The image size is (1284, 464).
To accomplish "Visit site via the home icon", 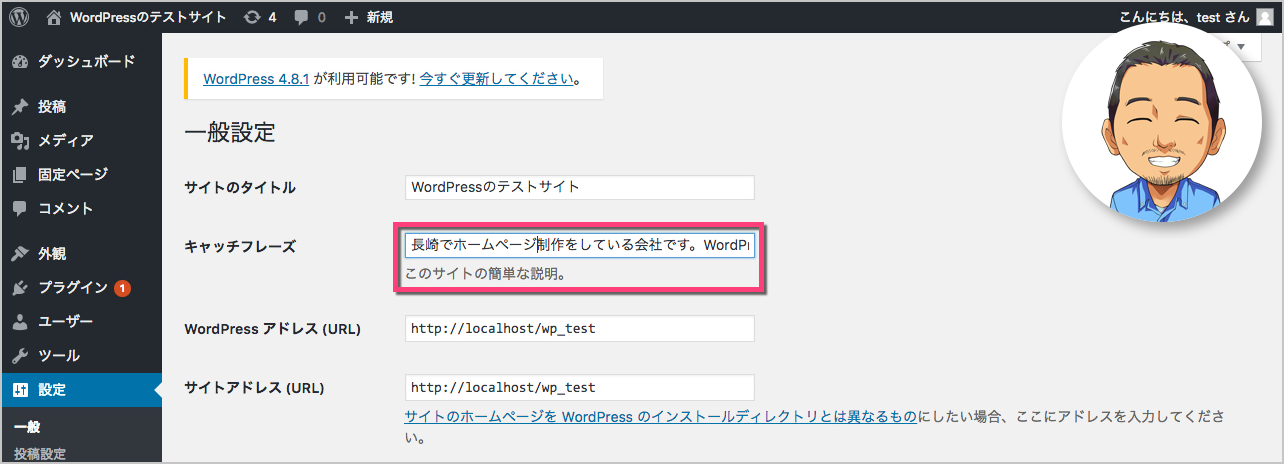I will pyautogui.click(x=54, y=17).
